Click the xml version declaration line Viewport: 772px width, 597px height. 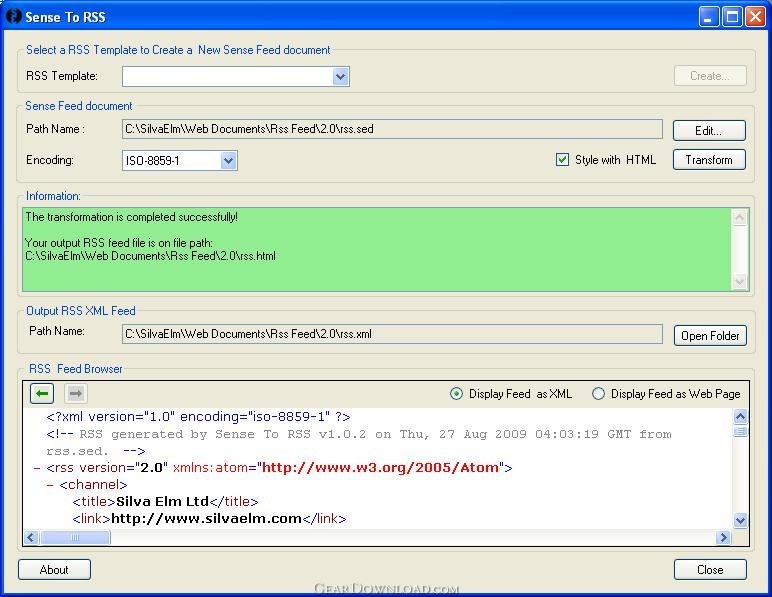pyautogui.click(x=198, y=417)
